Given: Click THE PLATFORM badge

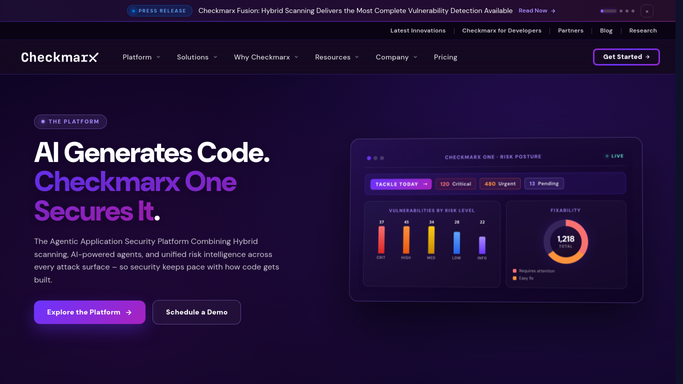Looking at the screenshot, I should 71,121.
